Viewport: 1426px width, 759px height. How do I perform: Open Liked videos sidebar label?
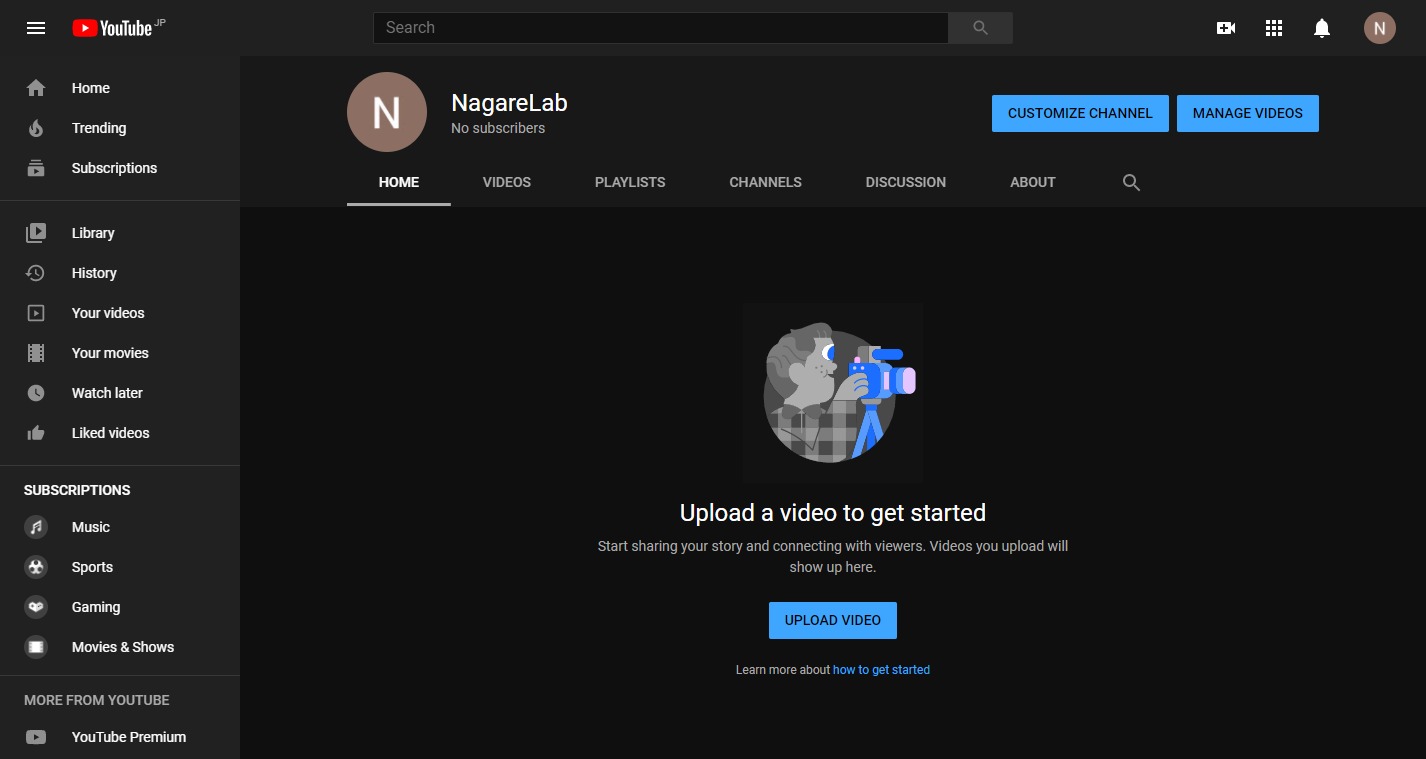(110, 433)
